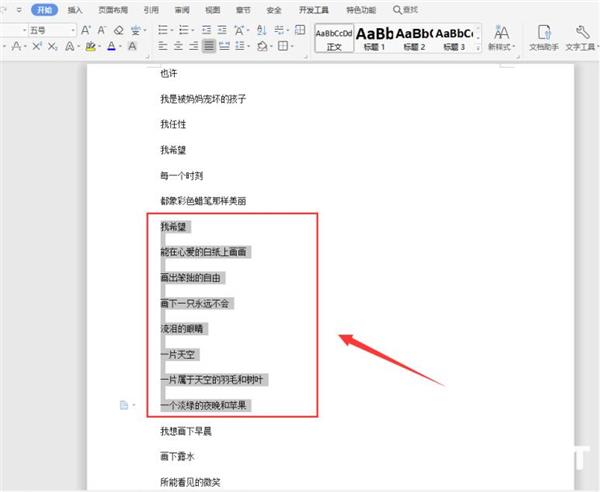Increase paragraph indent
600x492 pixels.
(x=222, y=30)
